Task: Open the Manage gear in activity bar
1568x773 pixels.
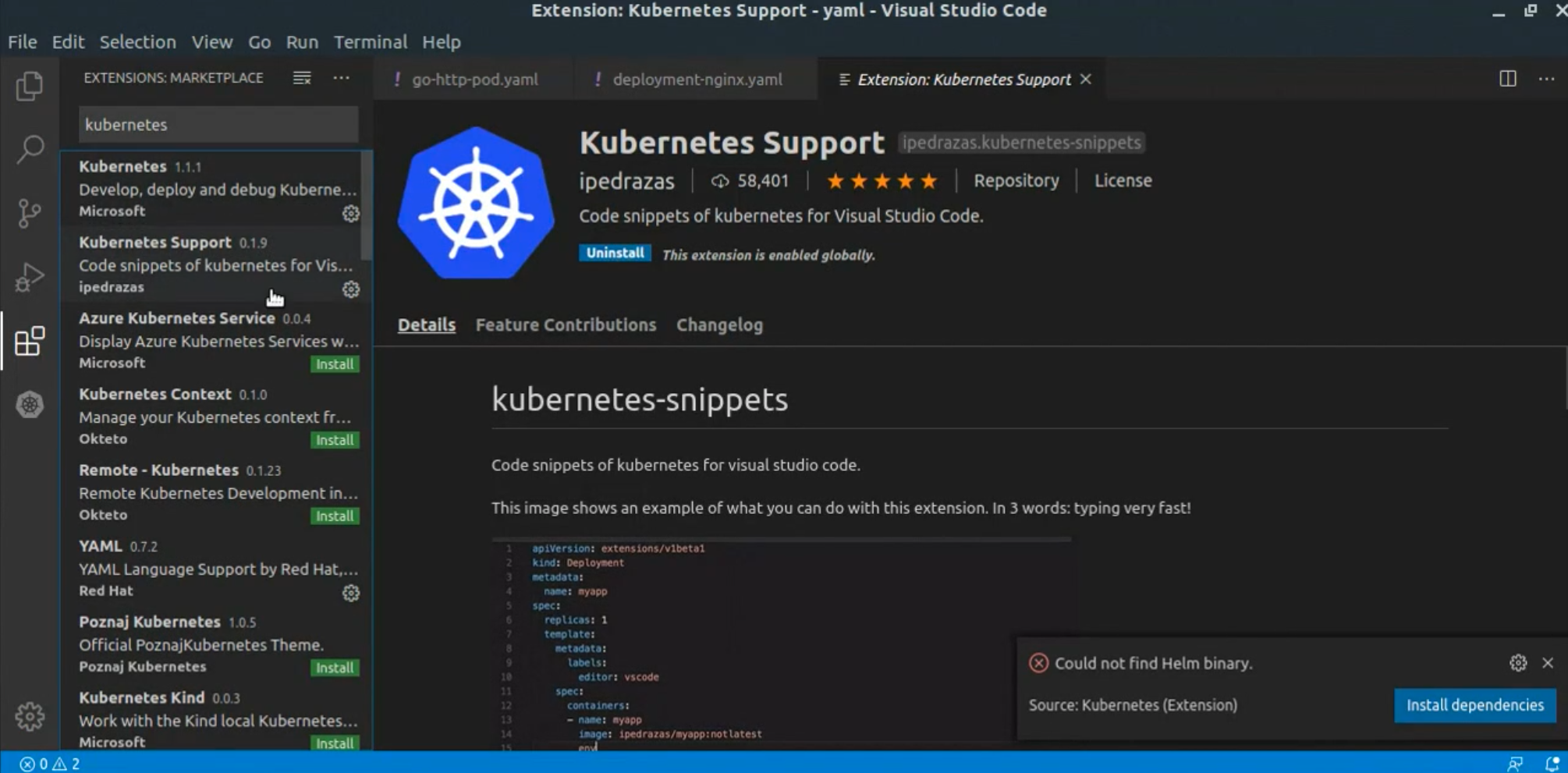Action: pyautogui.click(x=30, y=716)
